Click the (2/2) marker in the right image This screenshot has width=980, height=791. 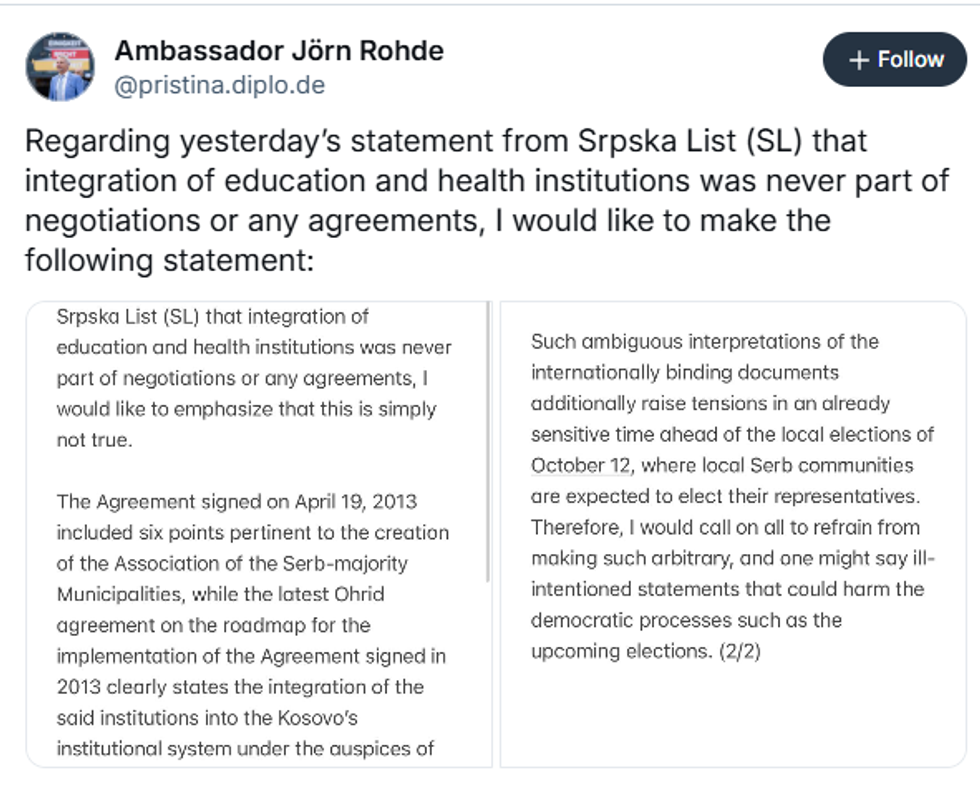[x=740, y=651]
